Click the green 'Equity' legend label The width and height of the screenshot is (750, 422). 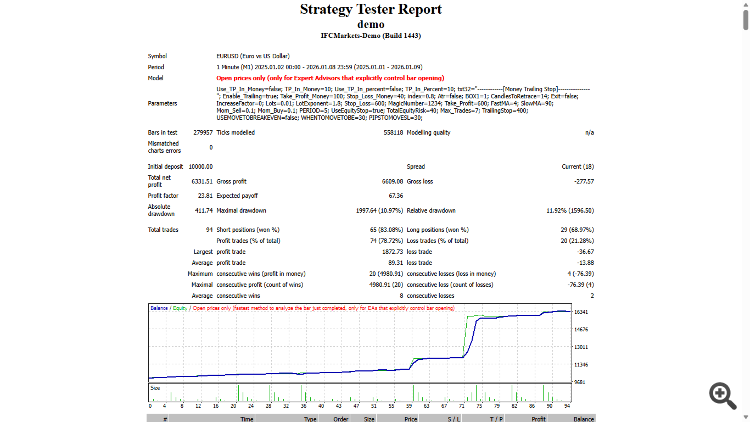point(179,308)
